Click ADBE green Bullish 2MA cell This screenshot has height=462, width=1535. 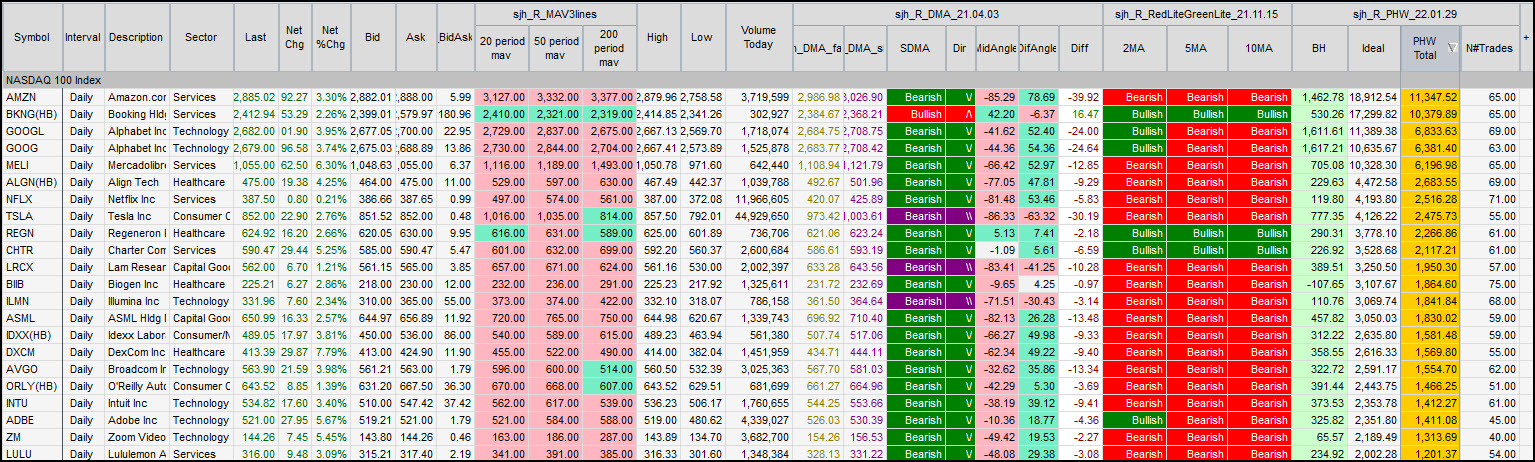pos(1134,420)
